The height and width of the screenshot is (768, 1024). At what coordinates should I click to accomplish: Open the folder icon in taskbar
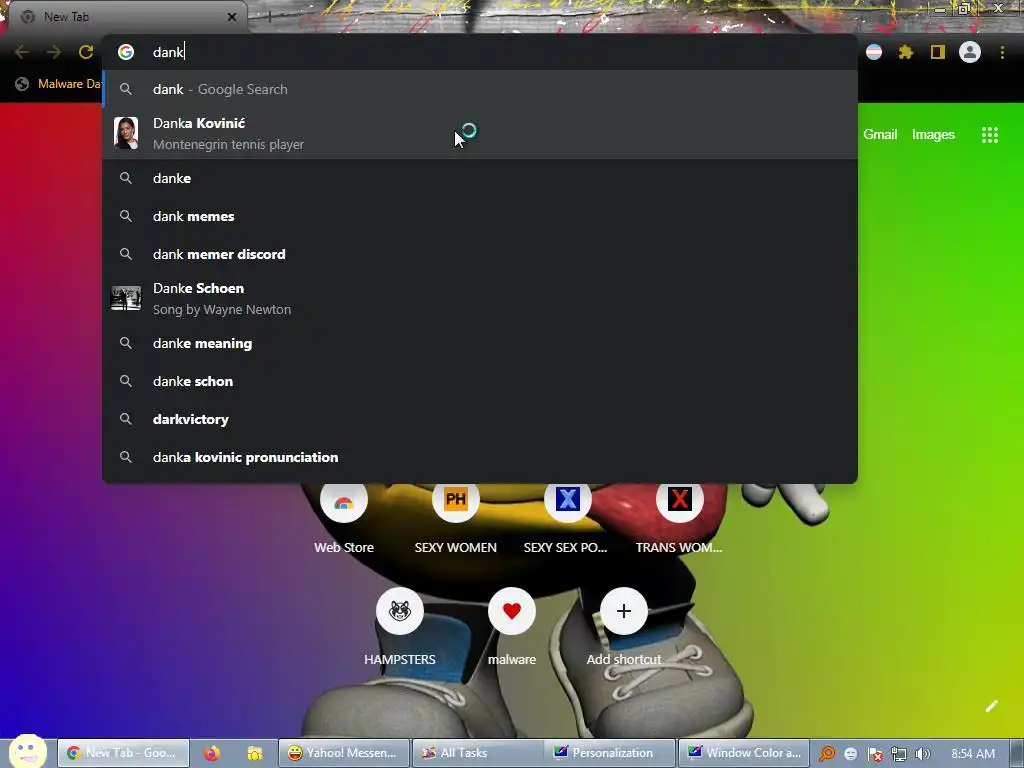(255, 754)
